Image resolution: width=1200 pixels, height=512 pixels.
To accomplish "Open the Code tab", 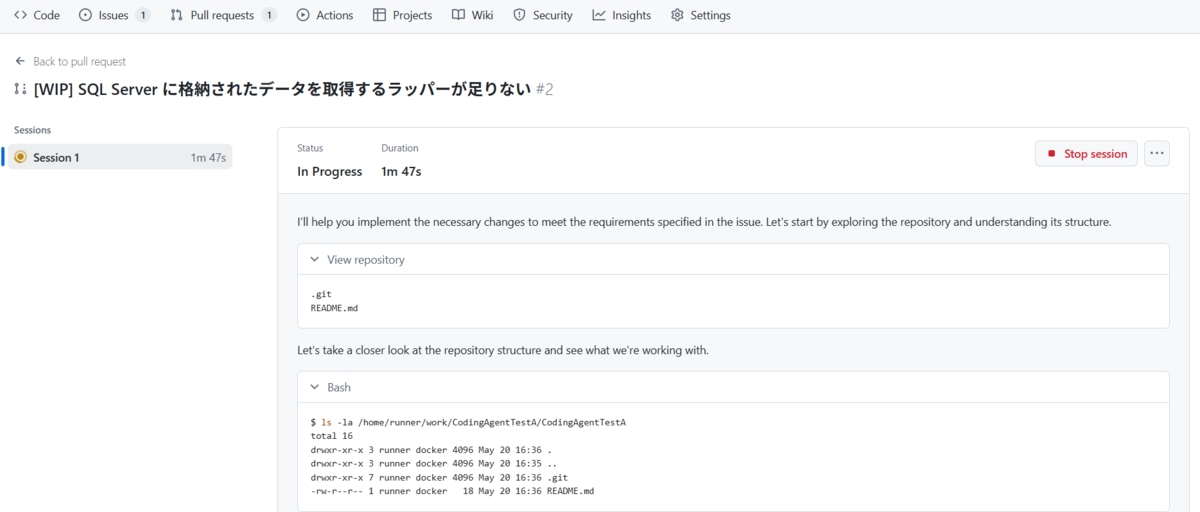I will [x=37, y=15].
